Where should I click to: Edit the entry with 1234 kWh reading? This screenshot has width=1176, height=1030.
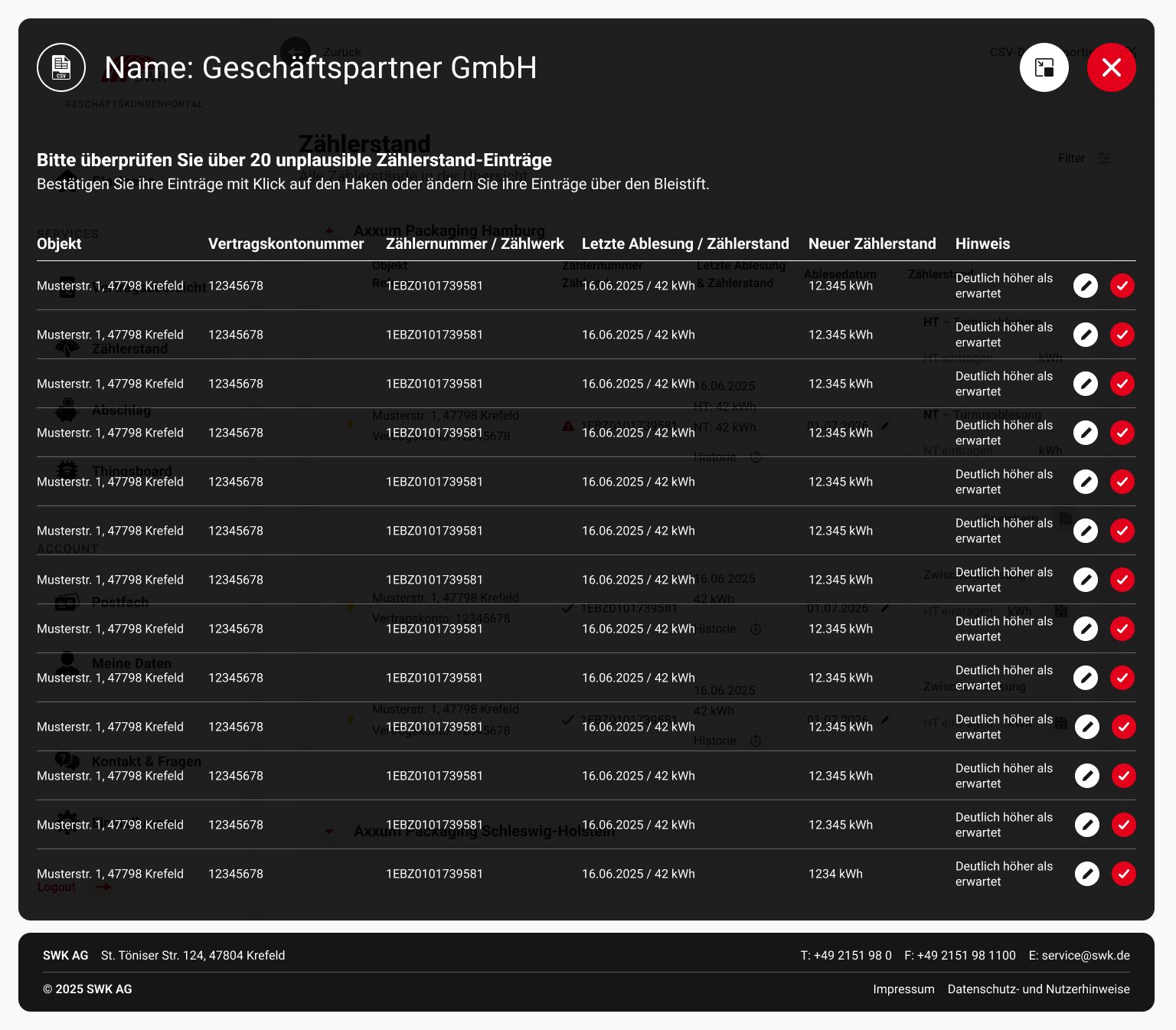[1087, 874]
